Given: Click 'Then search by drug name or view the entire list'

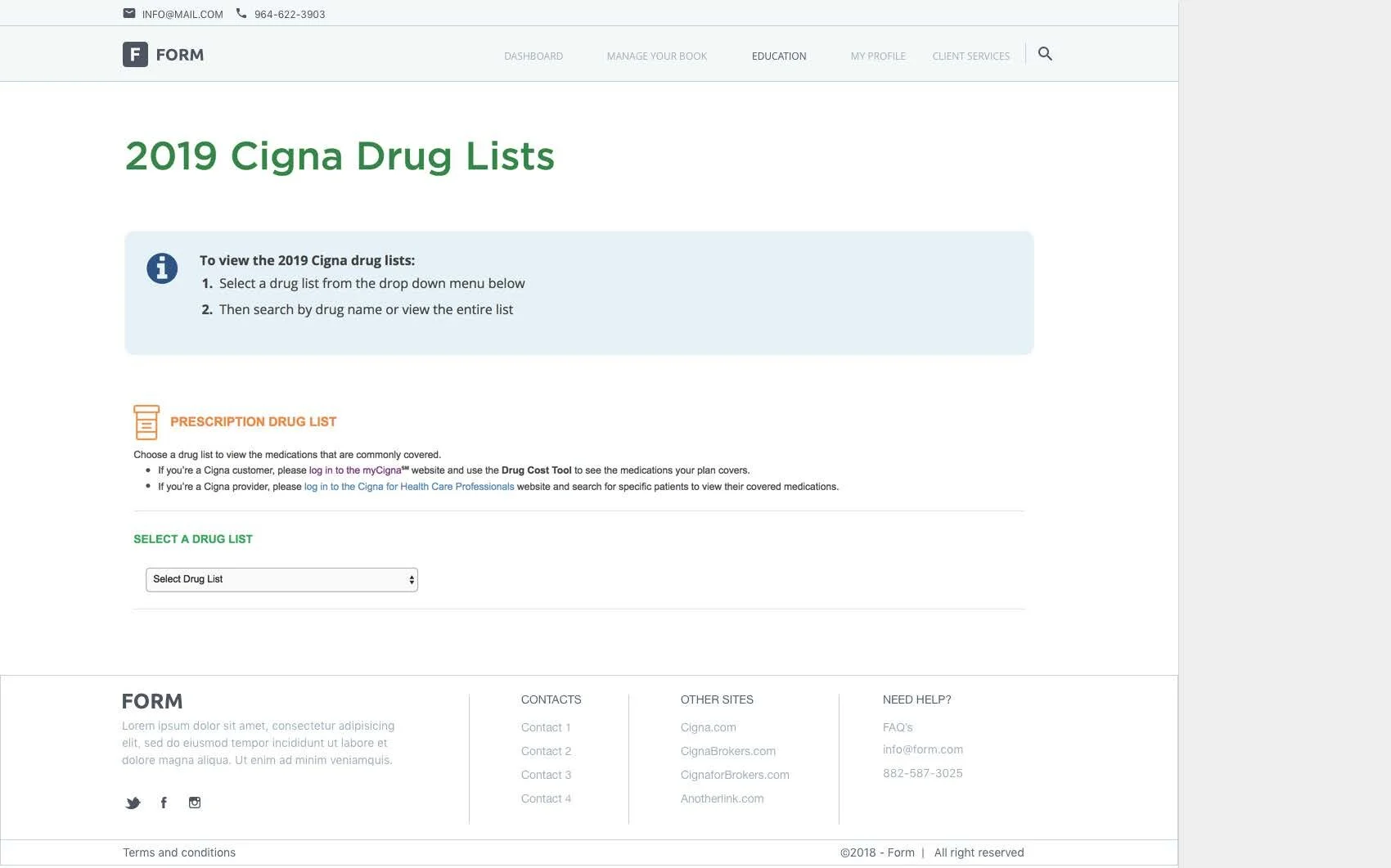Looking at the screenshot, I should pyautogui.click(x=366, y=310).
